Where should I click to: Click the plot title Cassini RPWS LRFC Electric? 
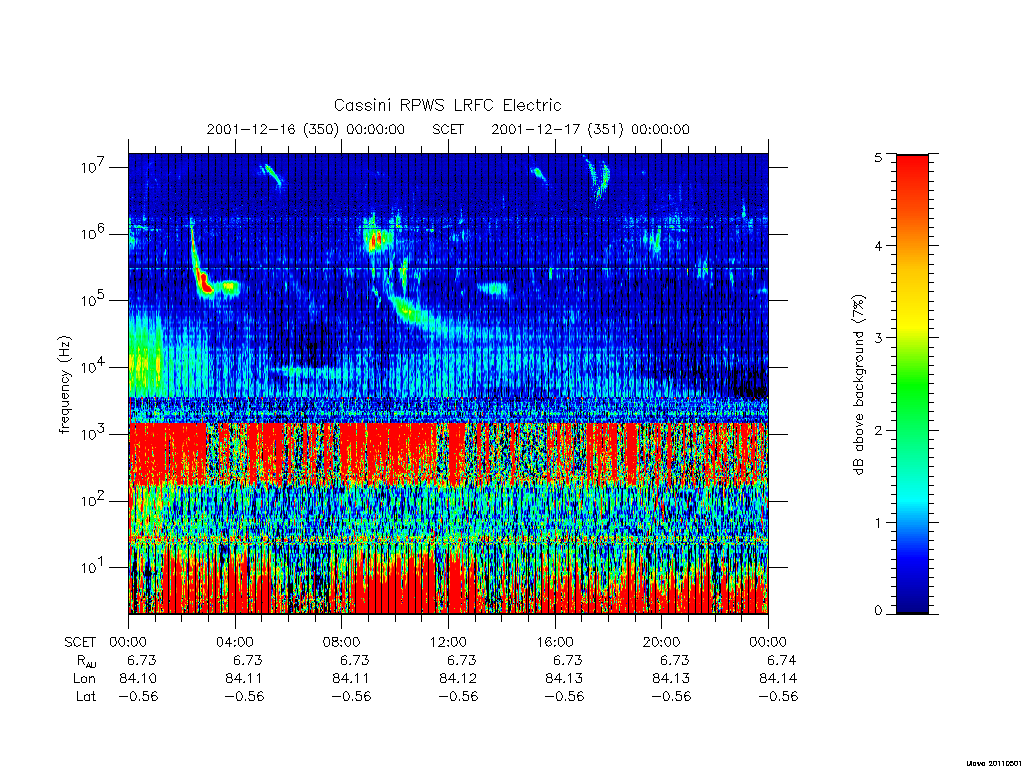click(x=447, y=105)
